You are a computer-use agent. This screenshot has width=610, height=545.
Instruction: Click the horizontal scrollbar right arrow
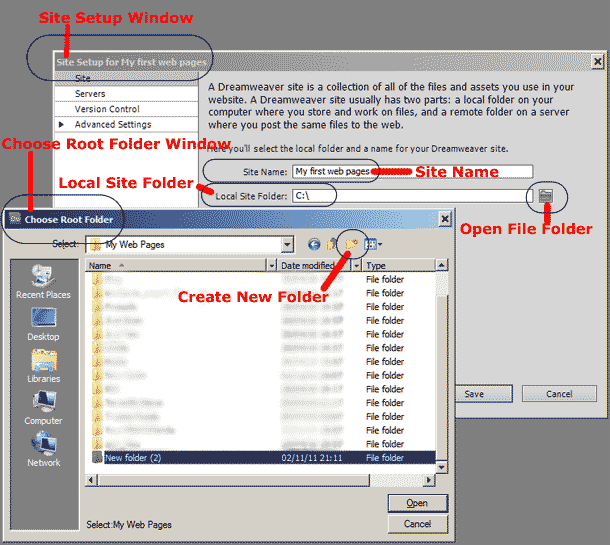point(429,480)
